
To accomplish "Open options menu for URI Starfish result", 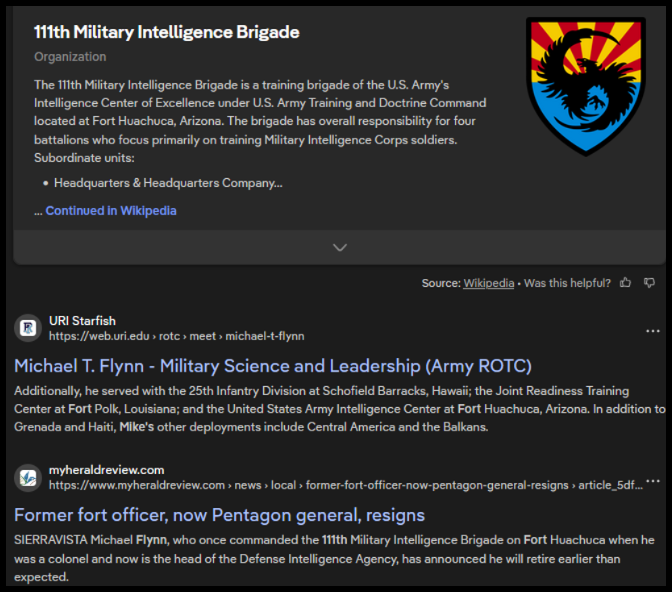I will (653, 331).
